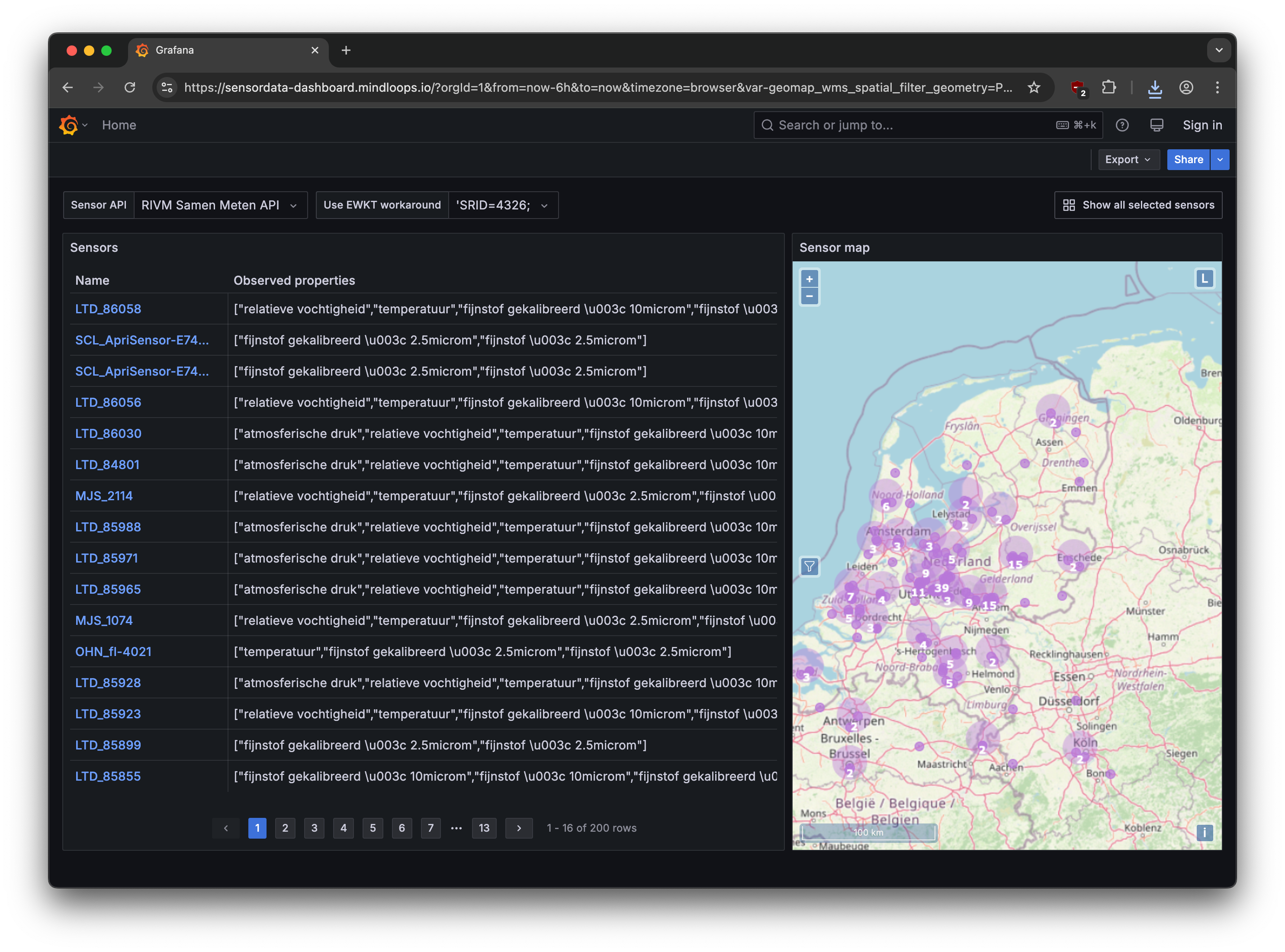Click the news monitor icon
This screenshot has height=952, width=1285.
pyautogui.click(x=1156, y=125)
